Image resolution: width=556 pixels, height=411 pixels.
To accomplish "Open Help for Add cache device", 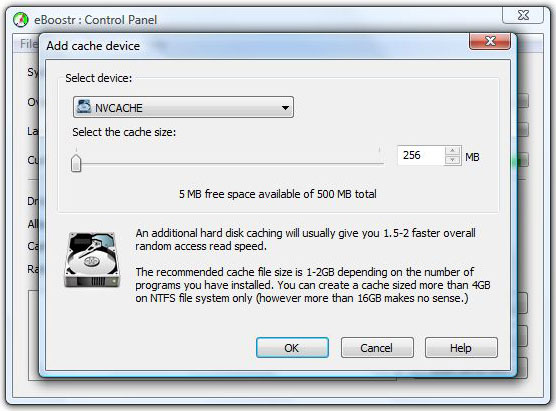I will coord(461,348).
